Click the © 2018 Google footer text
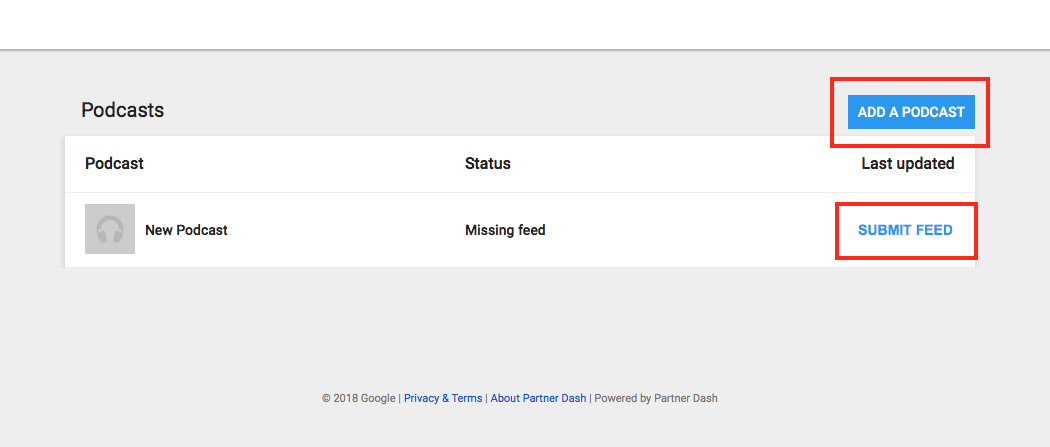 click(x=358, y=398)
